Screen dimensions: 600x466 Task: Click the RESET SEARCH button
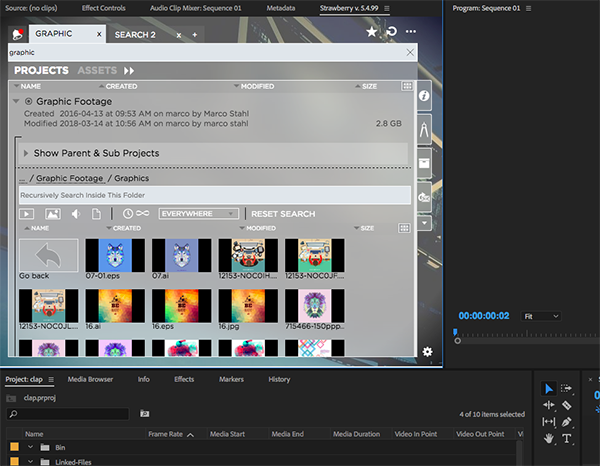click(282, 214)
